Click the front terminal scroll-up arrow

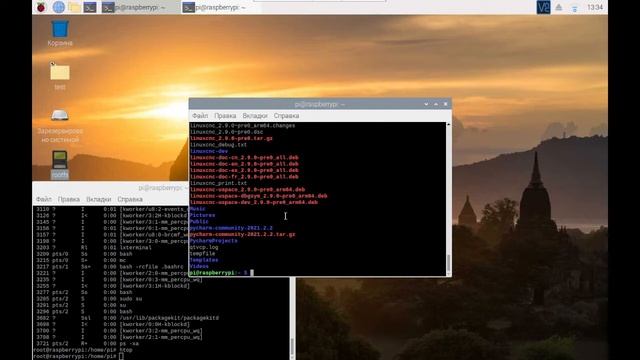click(x=449, y=124)
